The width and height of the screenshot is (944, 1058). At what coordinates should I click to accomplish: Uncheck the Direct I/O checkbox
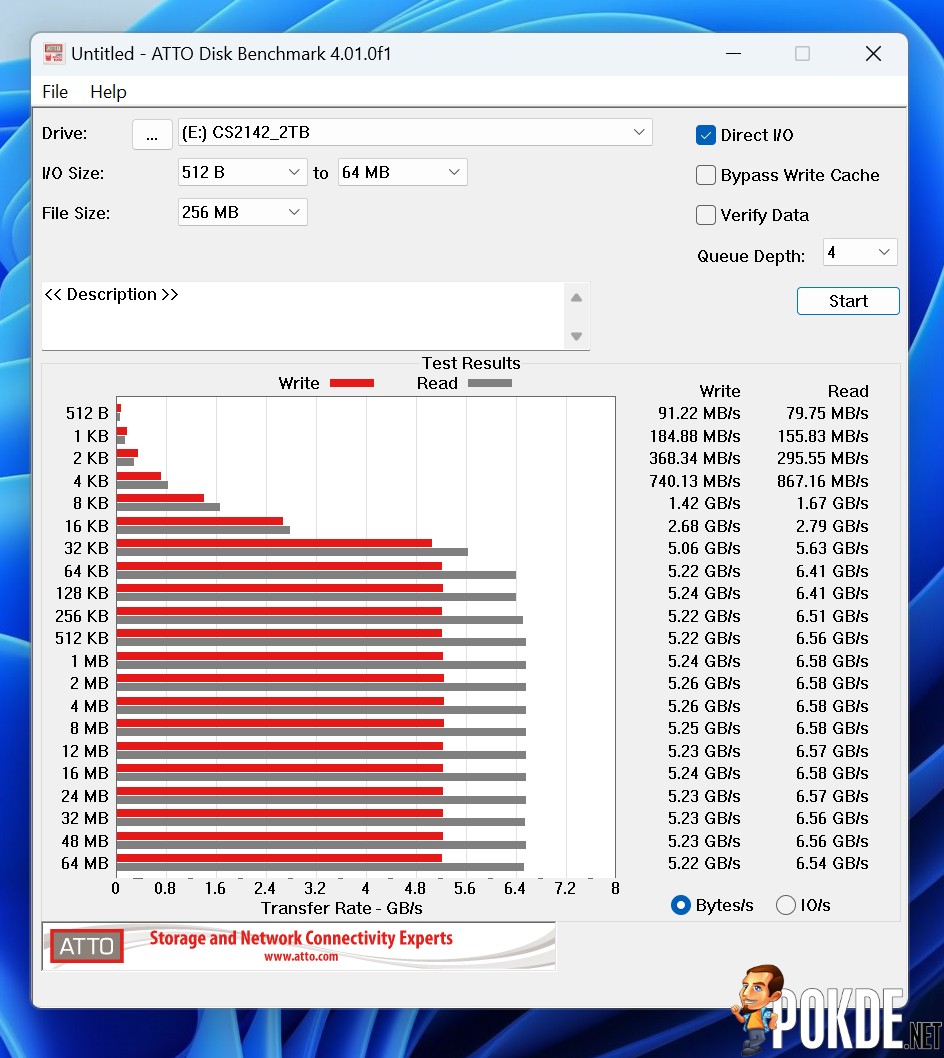click(x=706, y=135)
